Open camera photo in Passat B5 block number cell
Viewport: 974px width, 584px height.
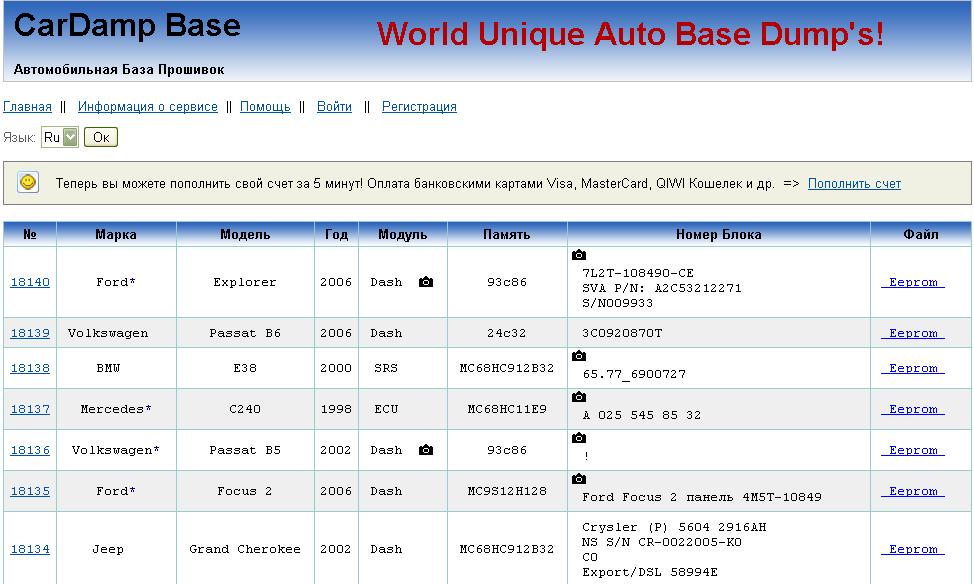(x=579, y=437)
